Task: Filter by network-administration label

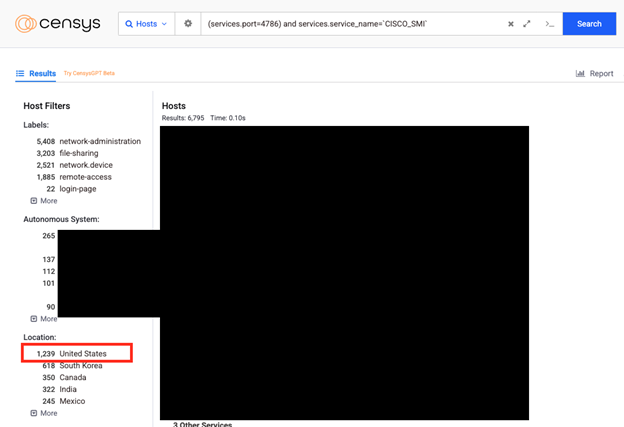Action: [x=99, y=142]
